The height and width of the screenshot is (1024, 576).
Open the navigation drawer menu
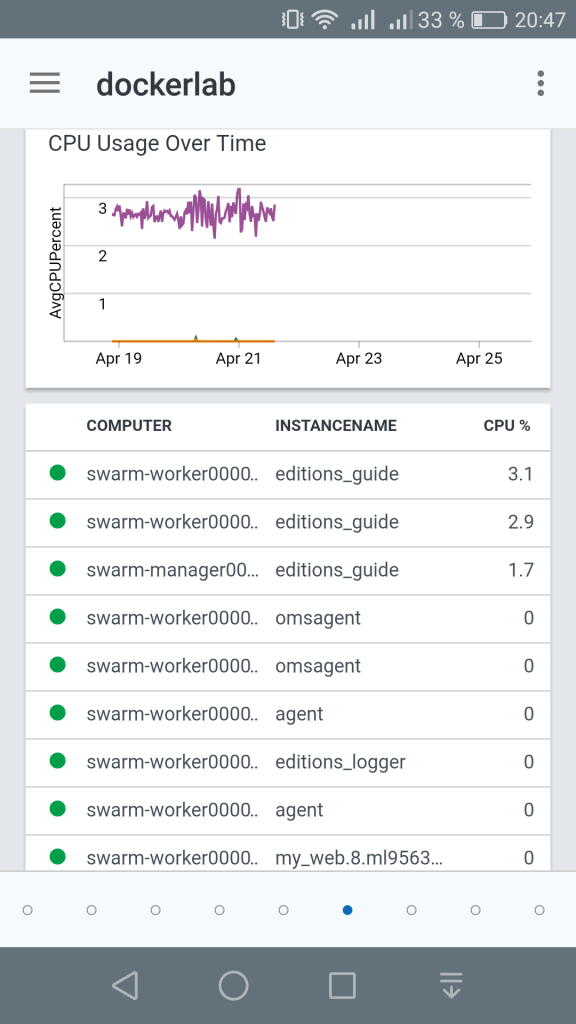click(x=44, y=83)
